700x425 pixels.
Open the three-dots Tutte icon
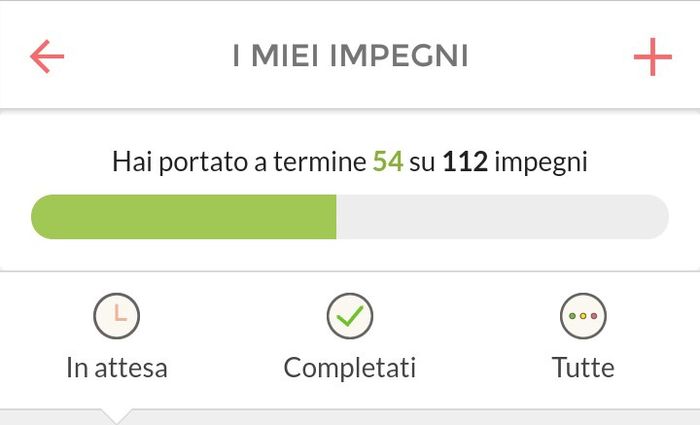pos(583,316)
